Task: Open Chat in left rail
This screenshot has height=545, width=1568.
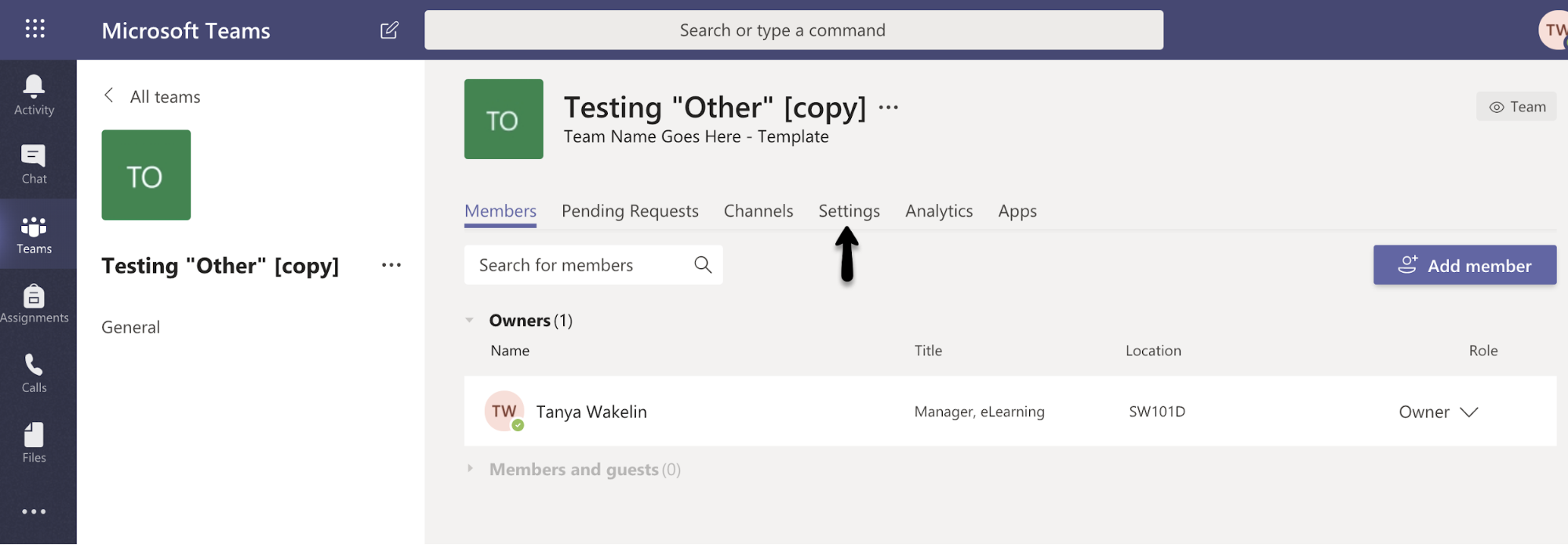Action: 35,164
